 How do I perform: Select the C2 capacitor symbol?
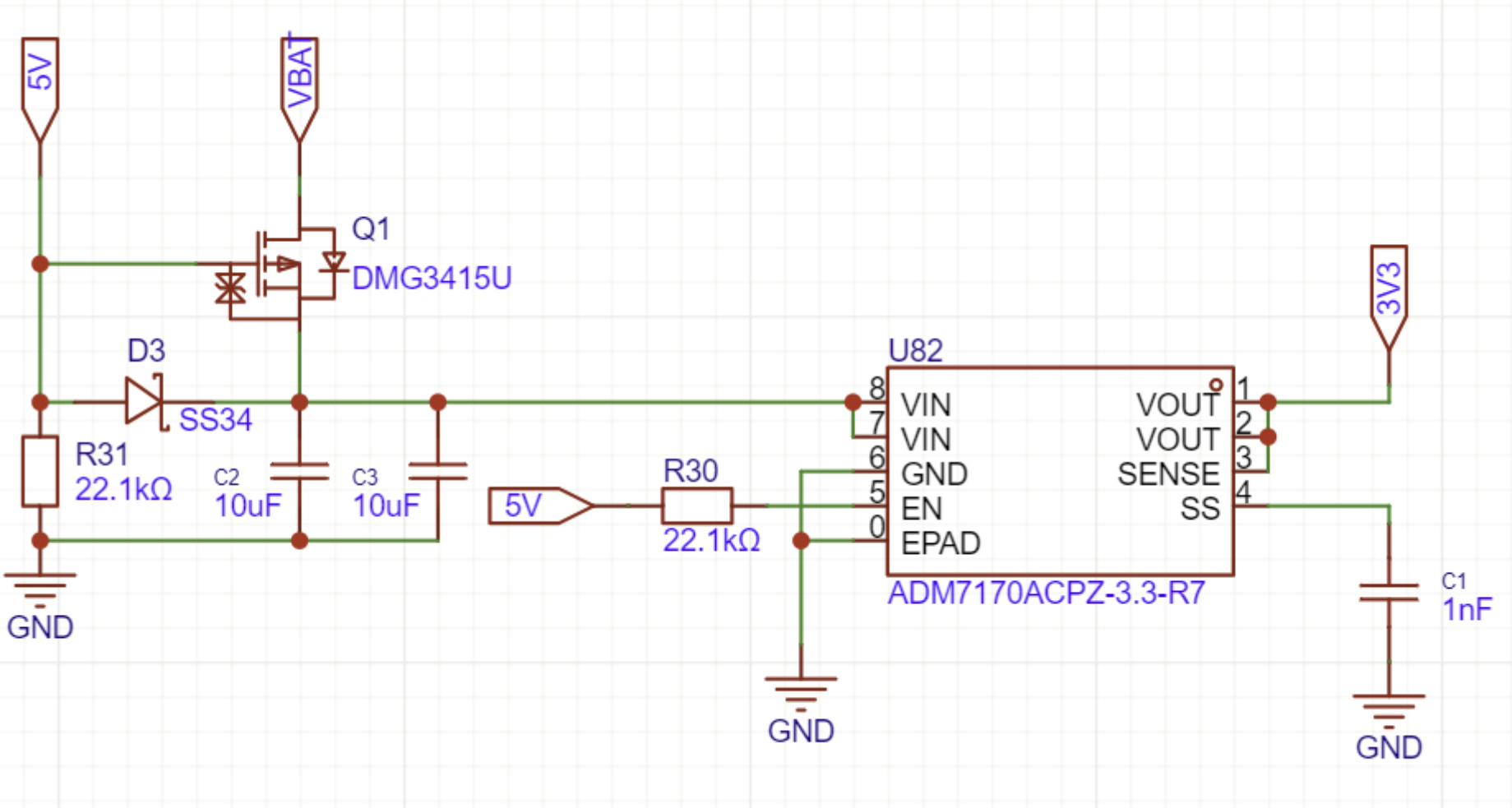point(299,472)
